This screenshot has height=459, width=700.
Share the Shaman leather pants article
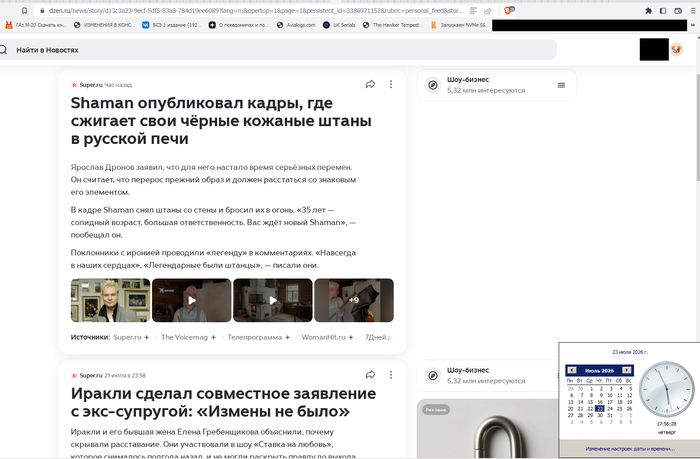(370, 84)
